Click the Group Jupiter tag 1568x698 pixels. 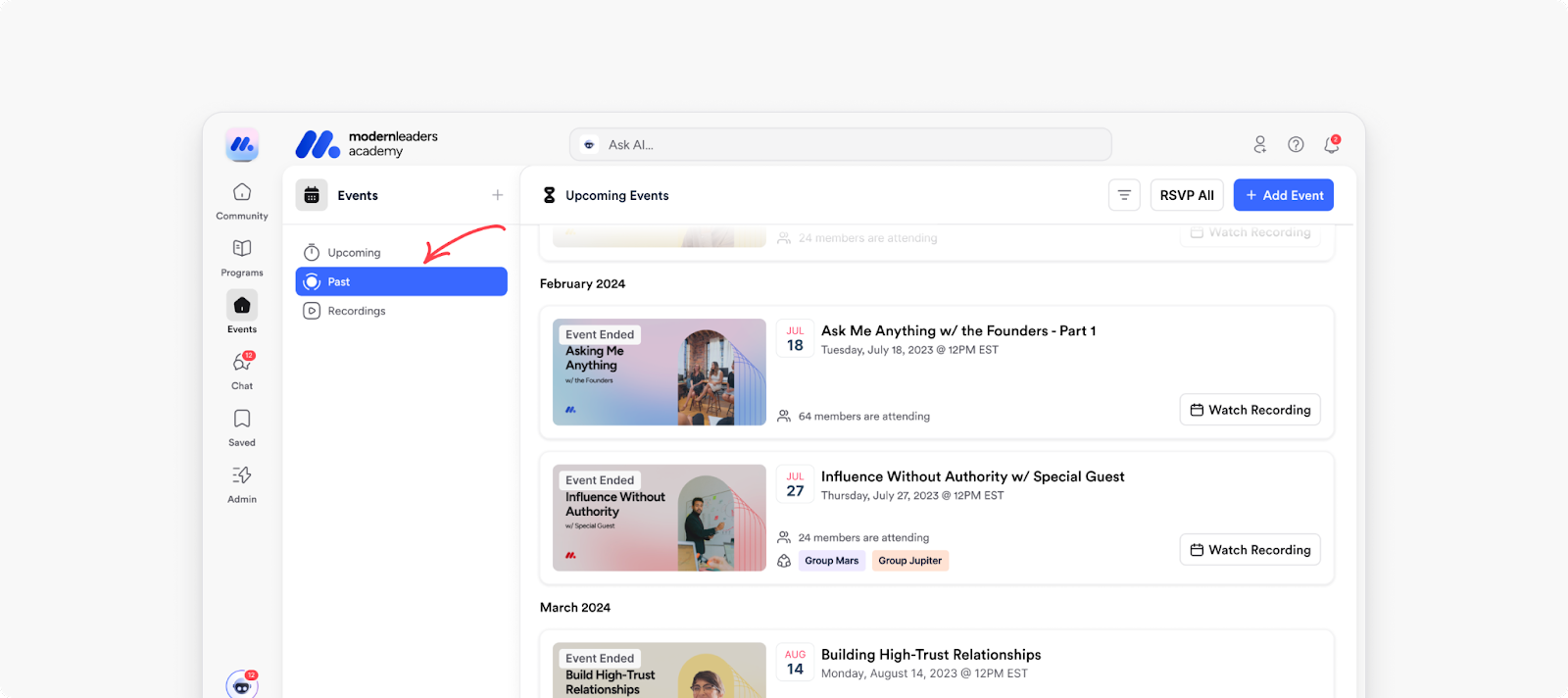click(x=910, y=561)
